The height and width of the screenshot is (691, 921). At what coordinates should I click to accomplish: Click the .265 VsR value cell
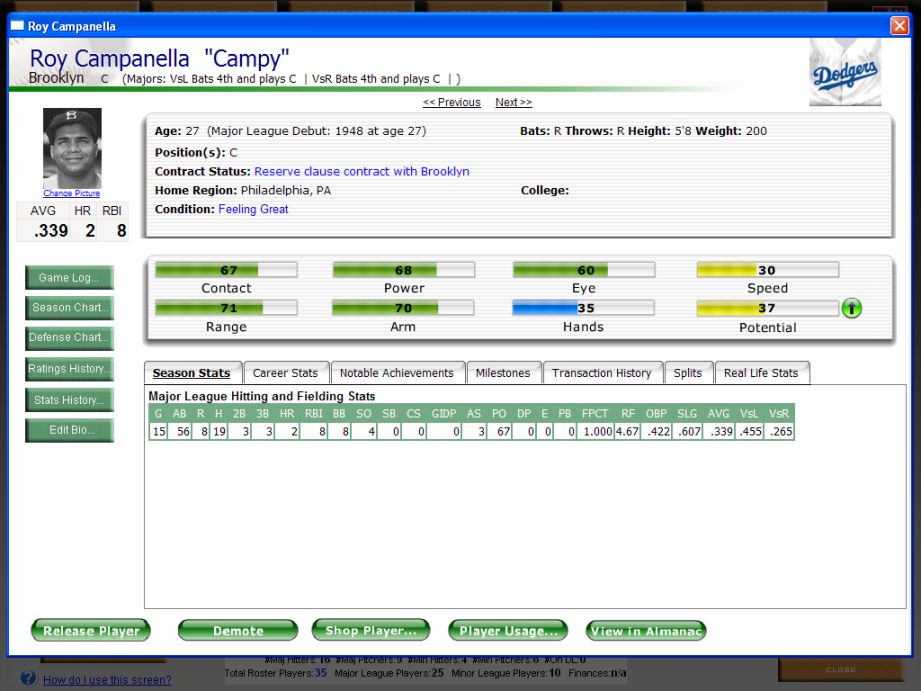[780, 431]
